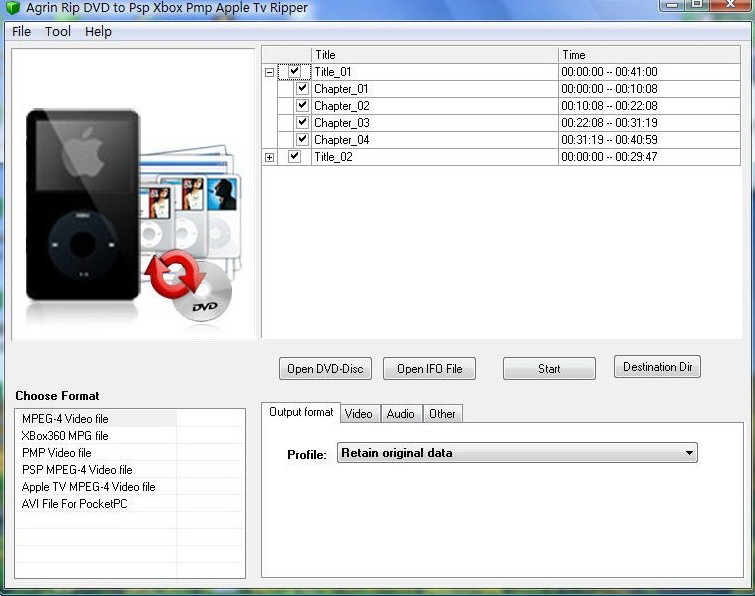Expand the Title_02 tree node
755x596 pixels.
click(270, 157)
